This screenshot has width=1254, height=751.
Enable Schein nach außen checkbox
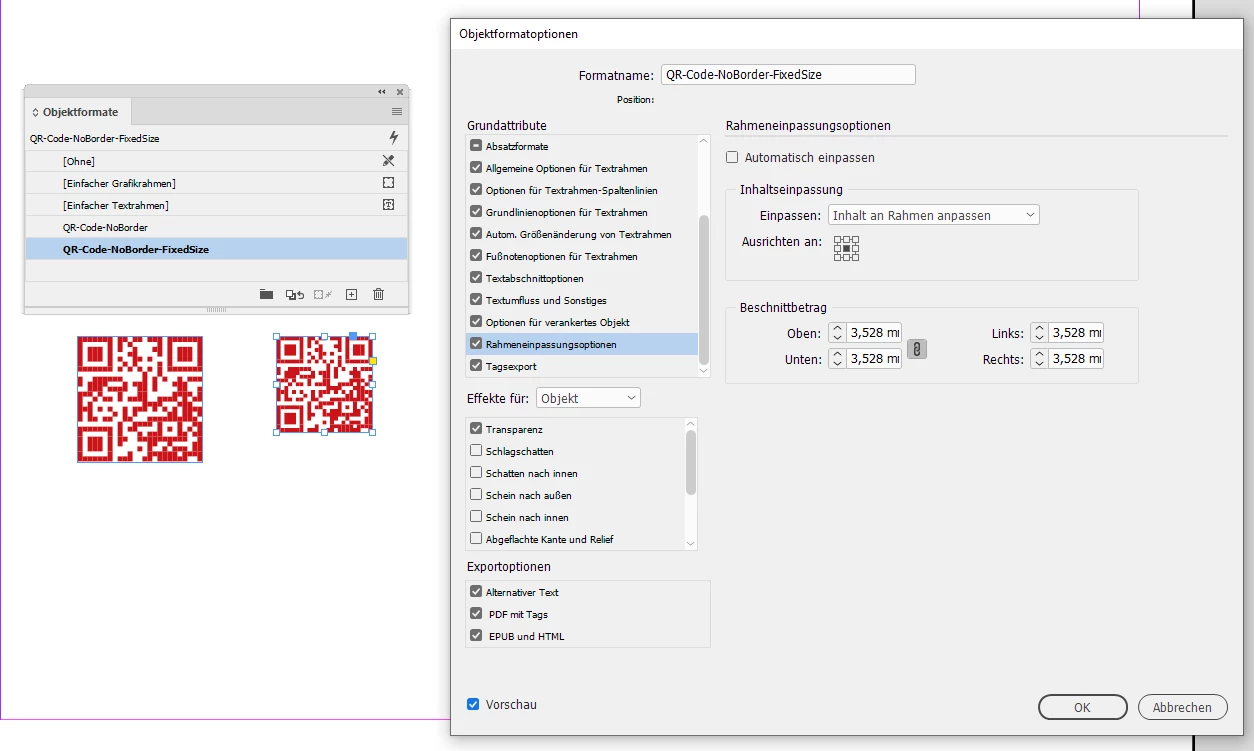[476, 495]
